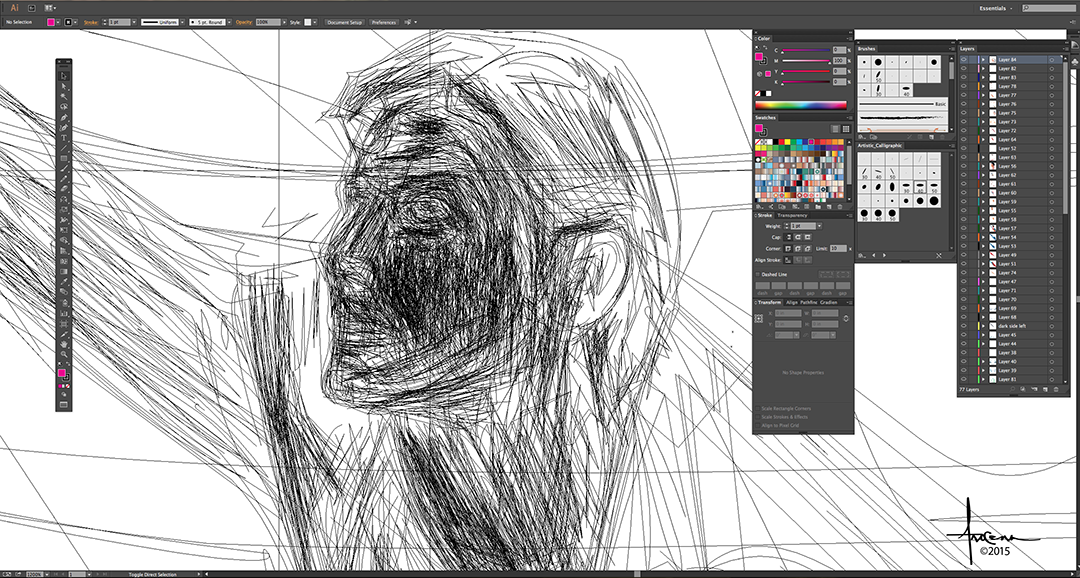Hide the dark side left layer
This screenshot has width=1080, height=578.
pyautogui.click(x=964, y=326)
